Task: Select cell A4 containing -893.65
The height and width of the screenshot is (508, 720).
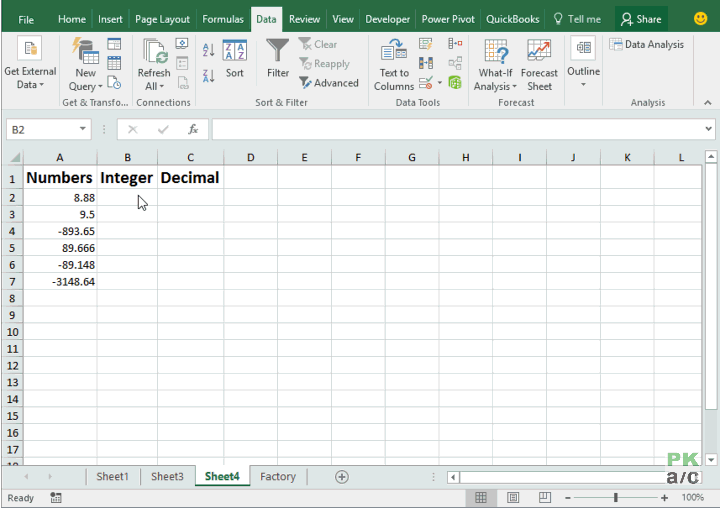Action: pyautogui.click(x=60, y=231)
